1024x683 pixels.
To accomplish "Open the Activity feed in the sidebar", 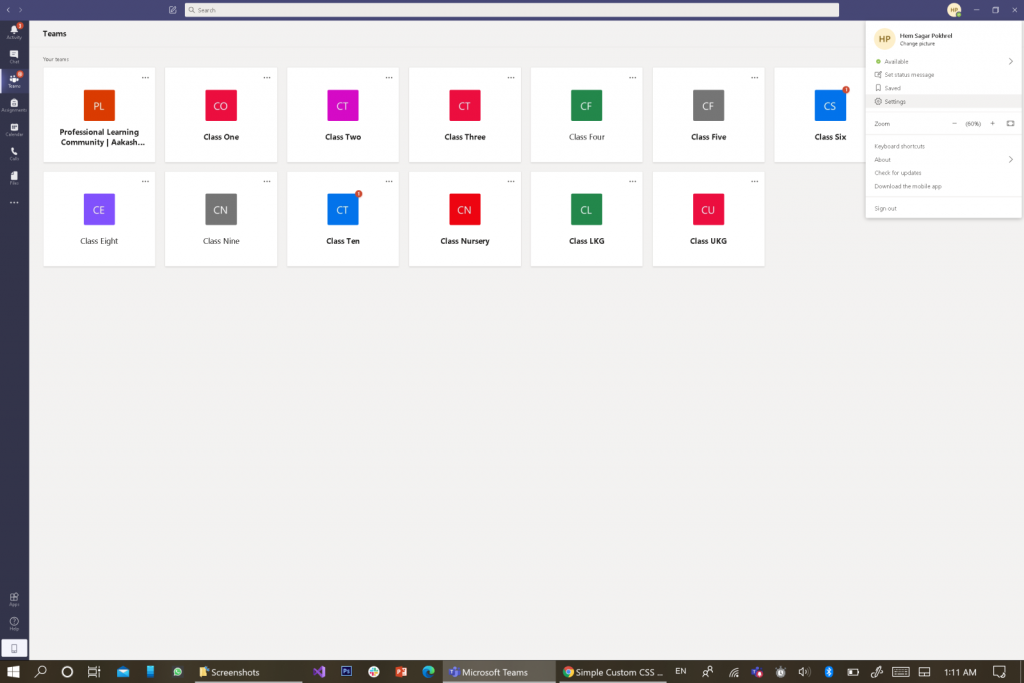I will (14, 32).
